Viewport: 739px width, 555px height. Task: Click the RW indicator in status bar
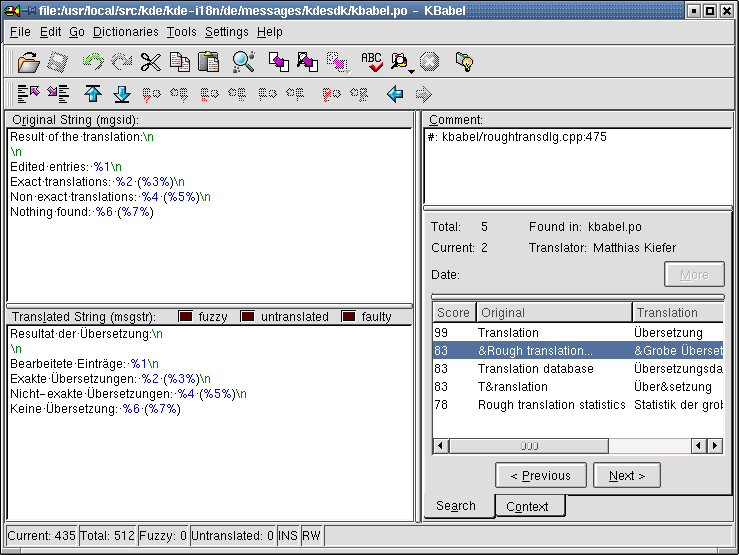312,536
